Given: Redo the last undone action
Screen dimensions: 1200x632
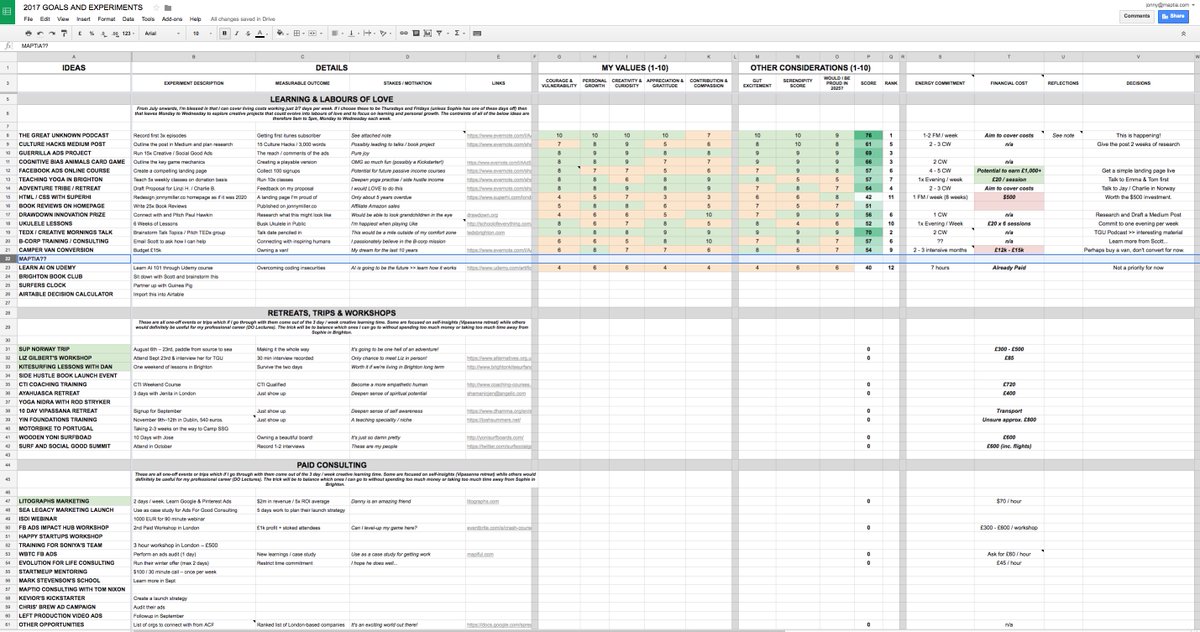Looking at the screenshot, I should tap(52, 33).
